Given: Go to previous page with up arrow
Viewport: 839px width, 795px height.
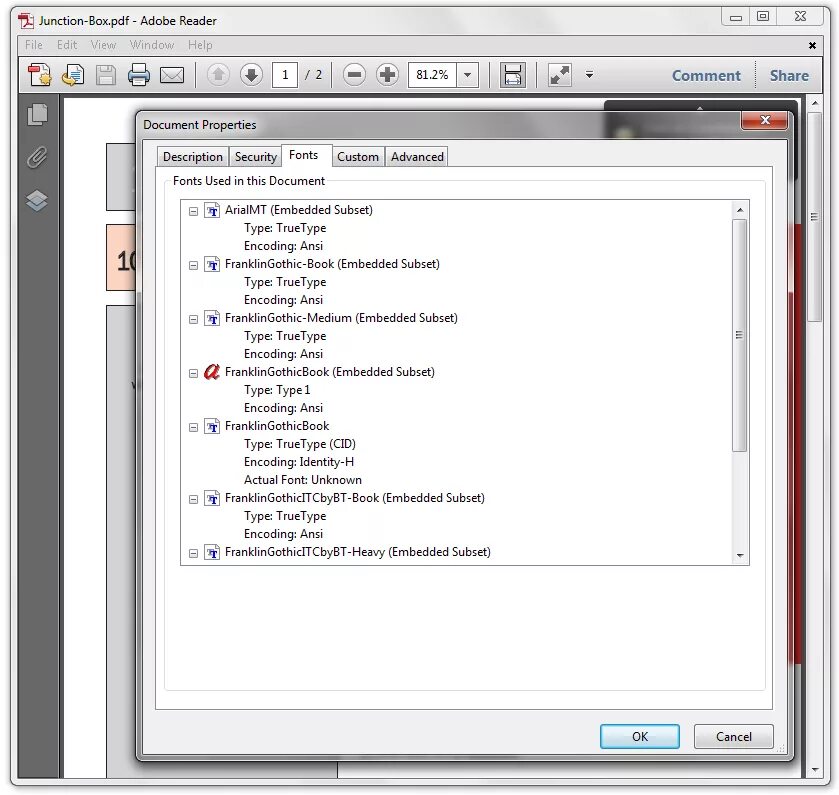Looking at the screenshot, I should click(218, 74).
